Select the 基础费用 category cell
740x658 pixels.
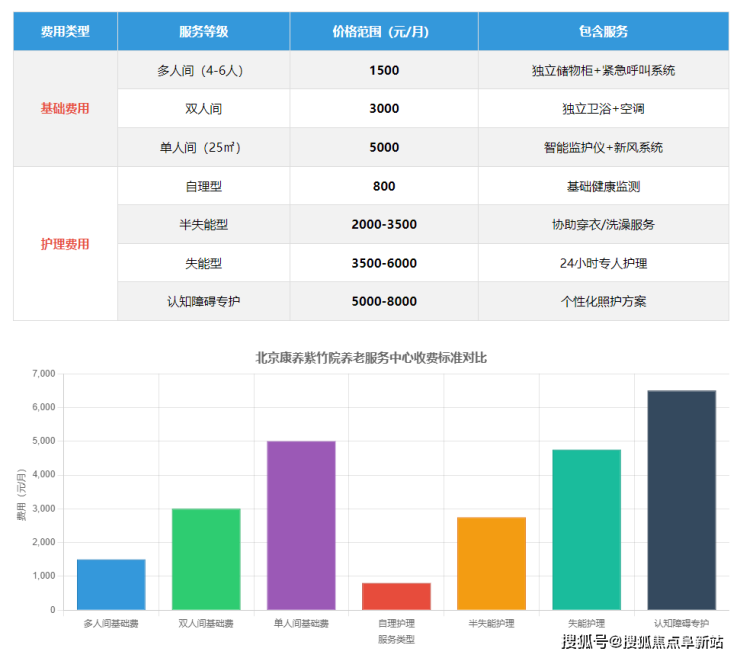(65, 108)
